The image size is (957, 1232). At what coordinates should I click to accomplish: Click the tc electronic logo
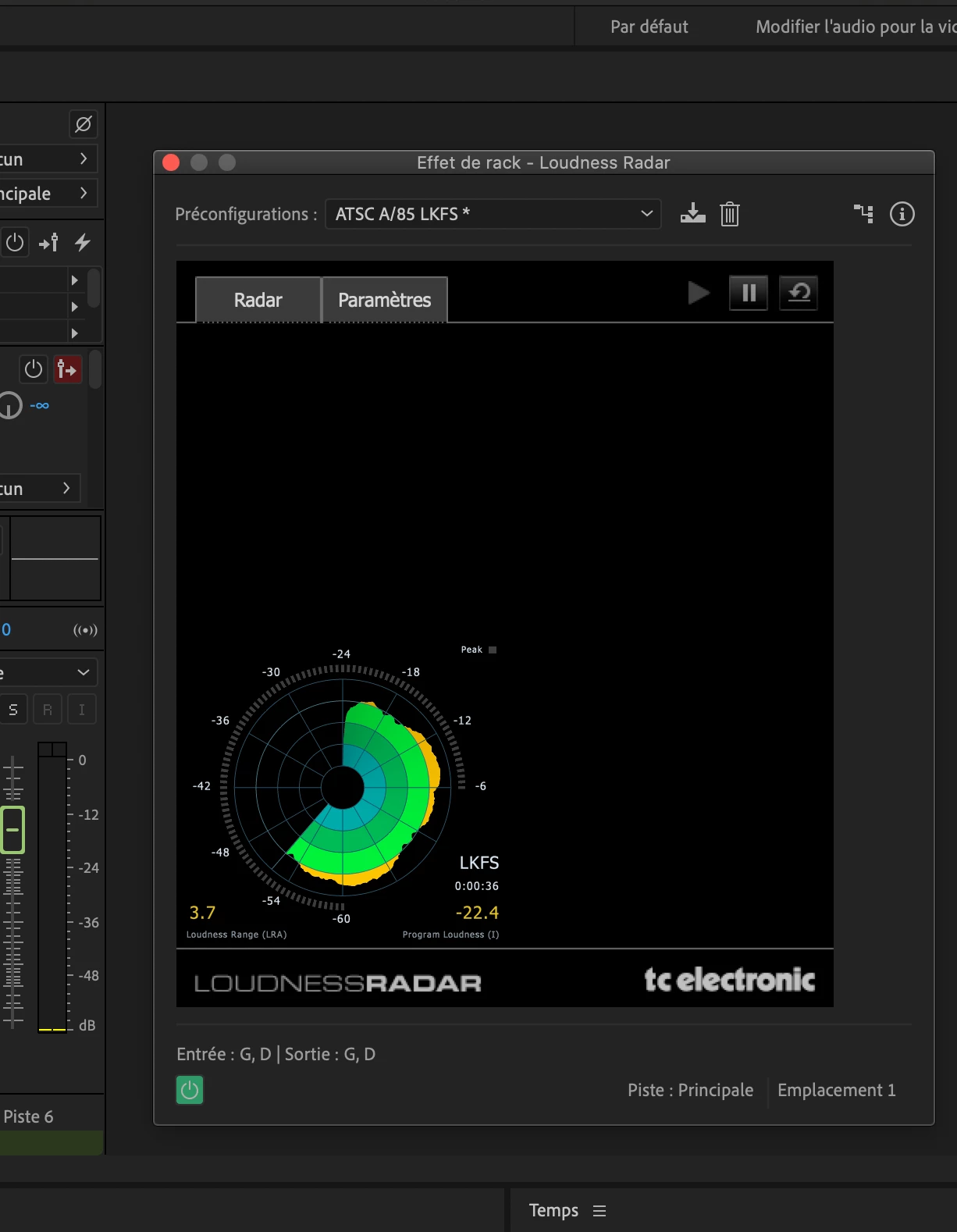pos(730,979)
